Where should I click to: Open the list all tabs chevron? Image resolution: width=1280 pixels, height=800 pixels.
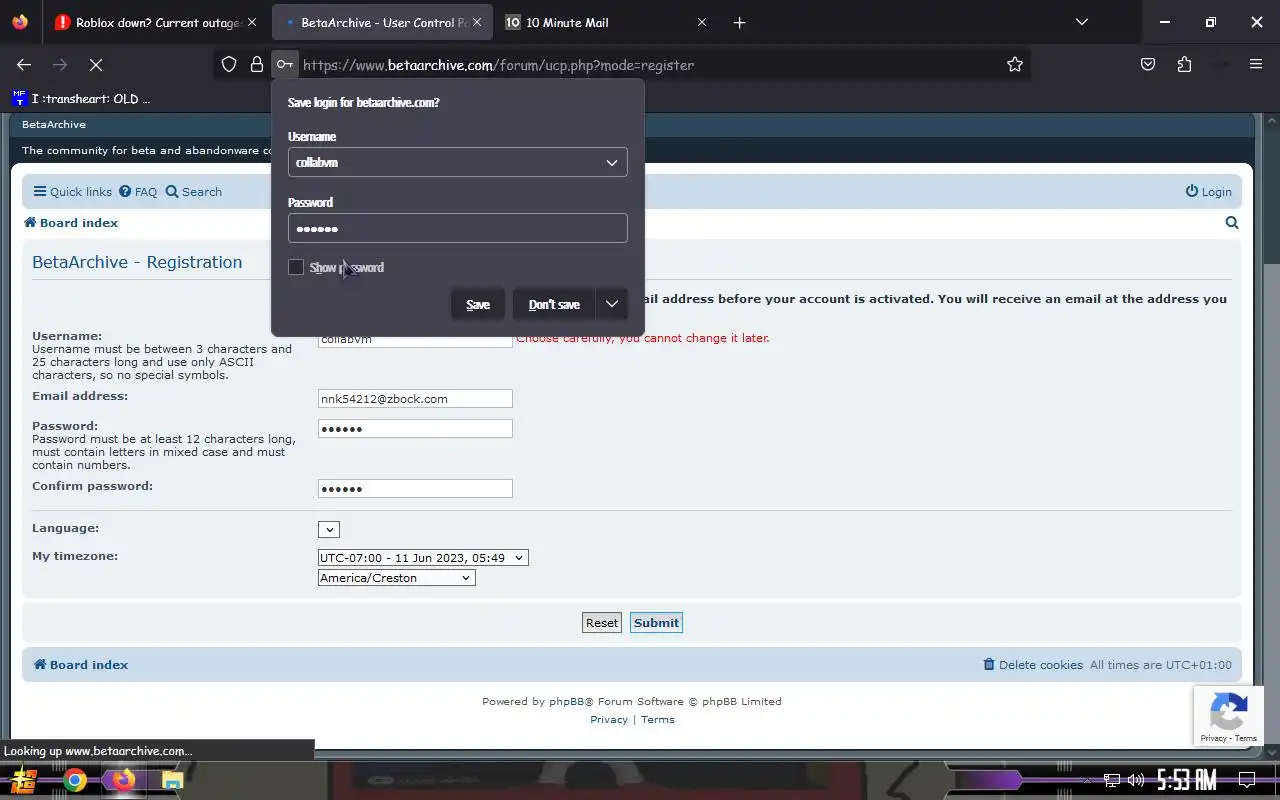point(1081,22)
